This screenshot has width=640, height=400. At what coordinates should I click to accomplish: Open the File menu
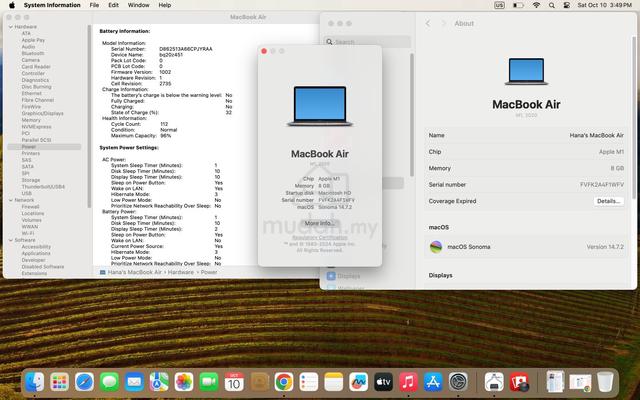pos(94,5)
